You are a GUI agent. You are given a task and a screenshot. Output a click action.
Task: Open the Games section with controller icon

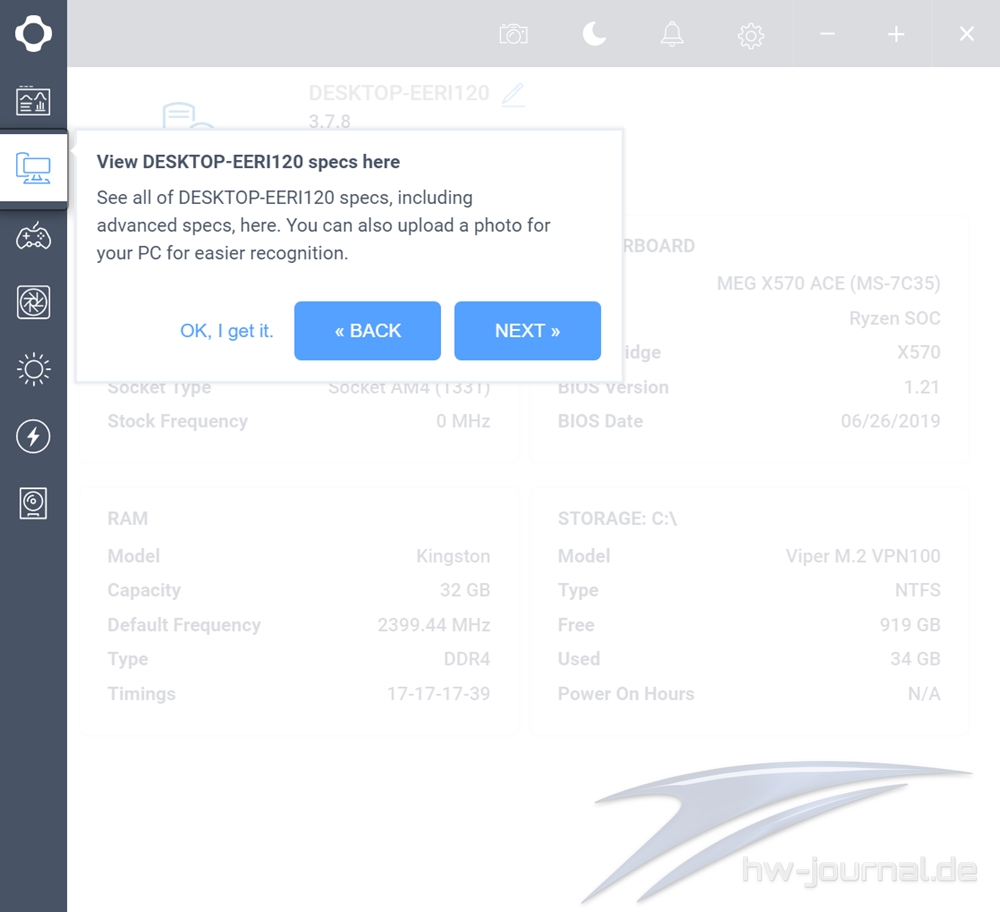33,236
